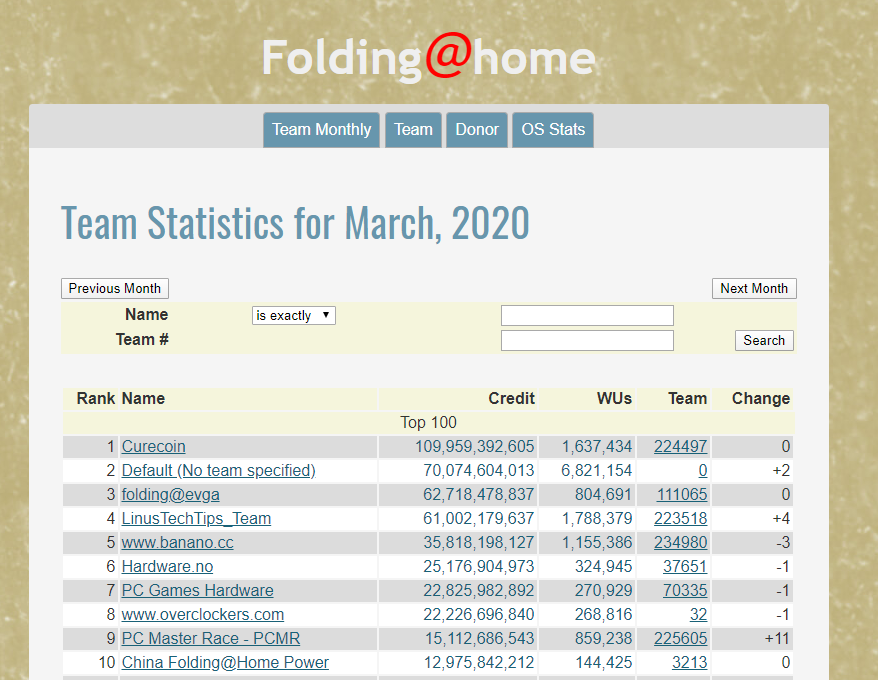This screenshot has width=878, height=680.
Task: Click the Folding@home logo
Action: 428,58
